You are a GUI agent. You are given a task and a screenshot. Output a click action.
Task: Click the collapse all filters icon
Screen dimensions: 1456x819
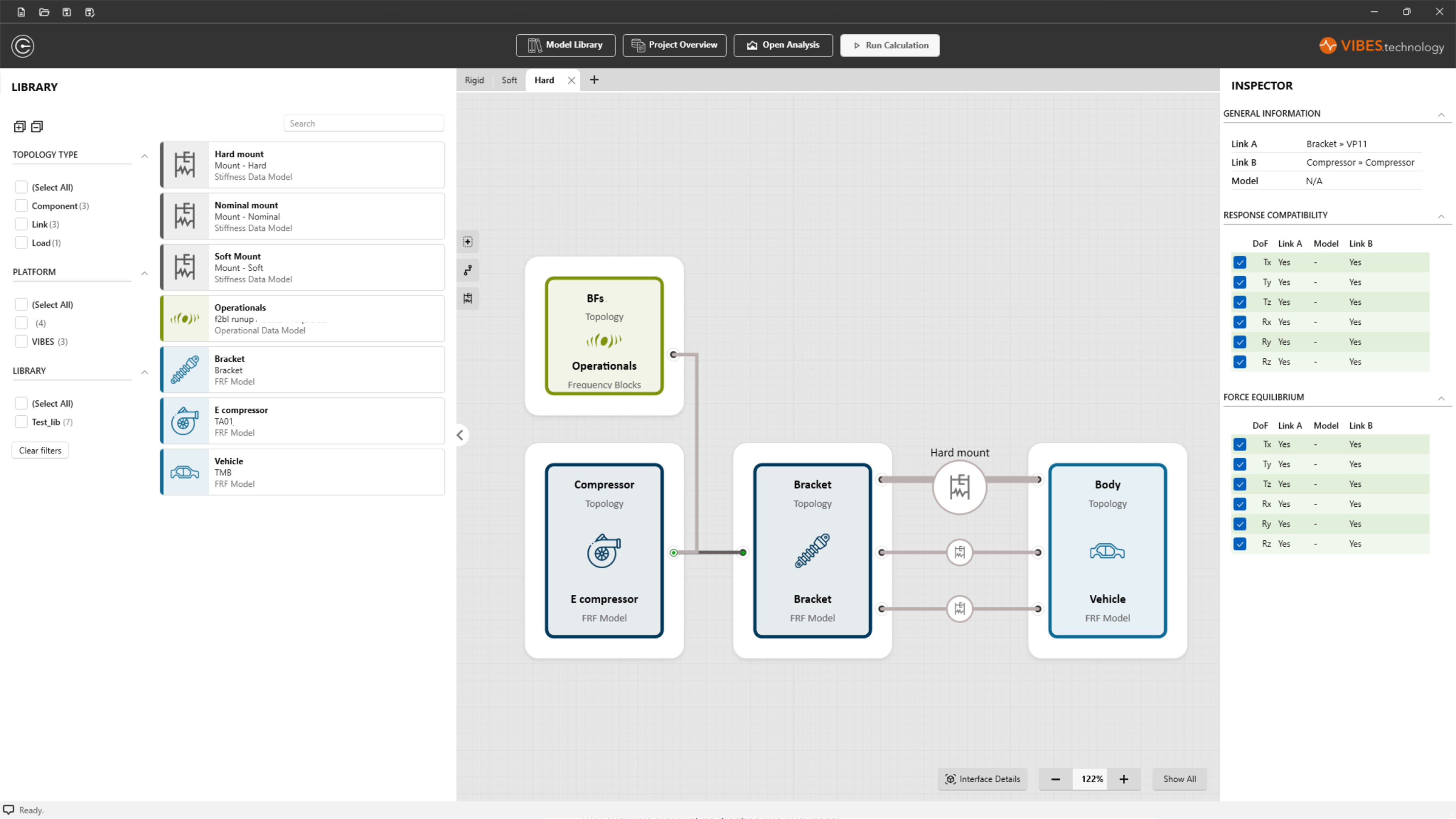37,126
